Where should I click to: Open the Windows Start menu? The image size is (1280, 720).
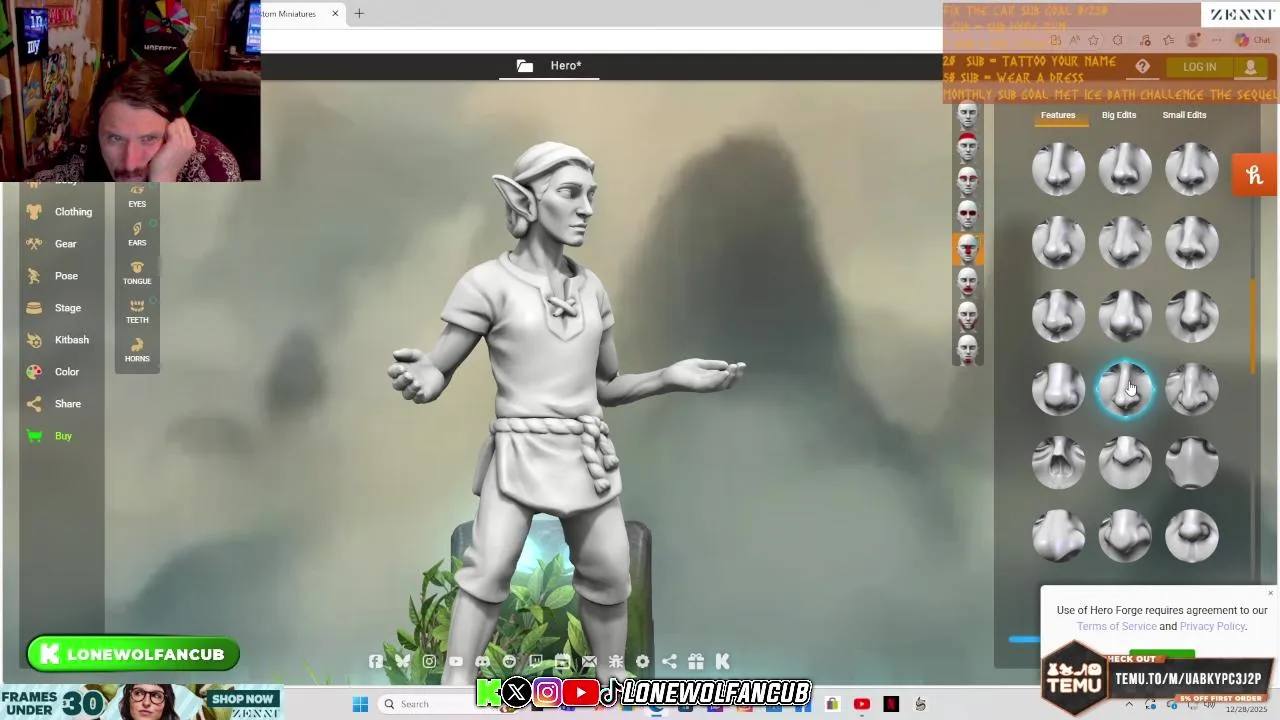(360, 704)
